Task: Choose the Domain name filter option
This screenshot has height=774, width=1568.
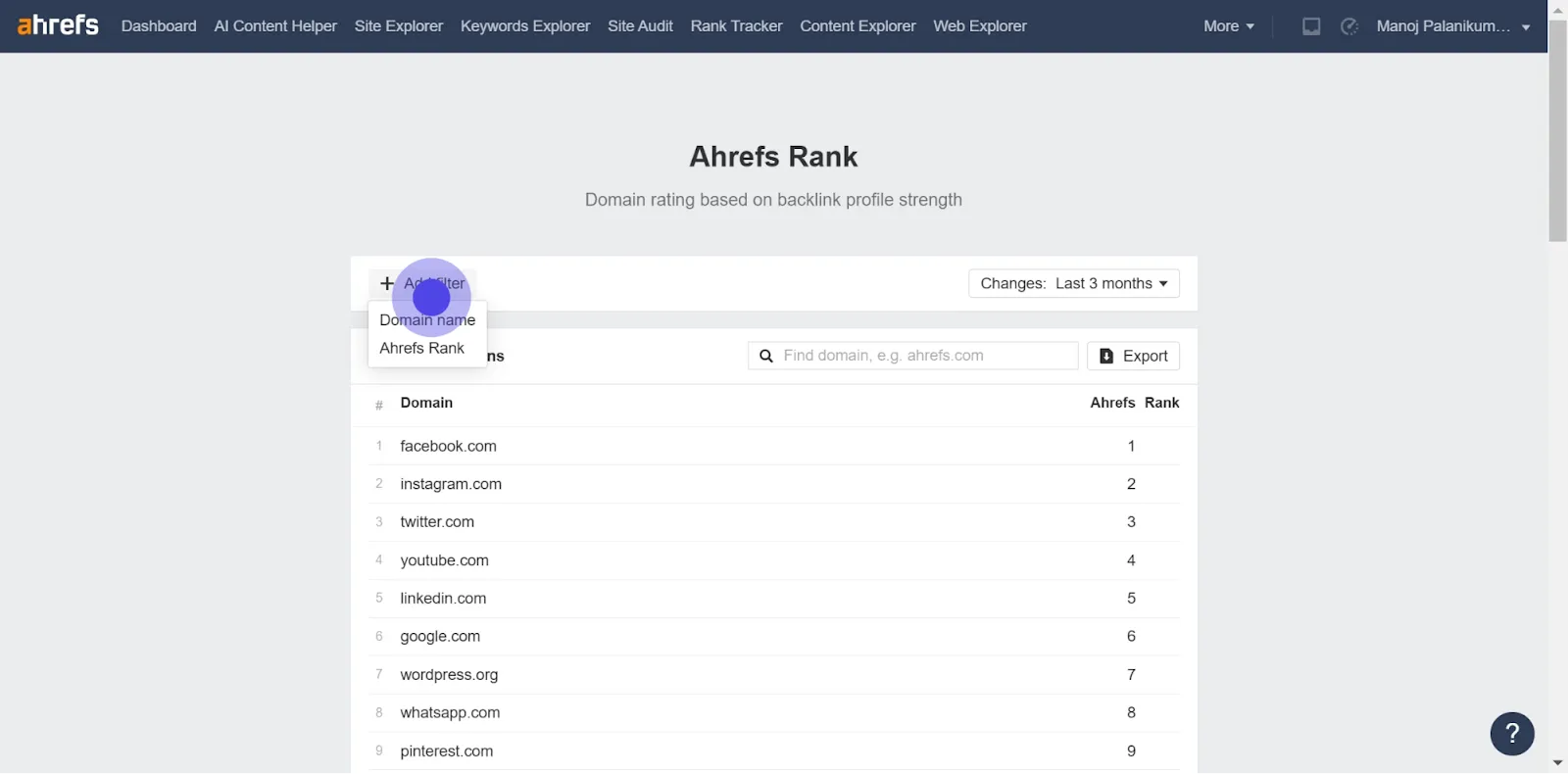Action: click(427, 320)
